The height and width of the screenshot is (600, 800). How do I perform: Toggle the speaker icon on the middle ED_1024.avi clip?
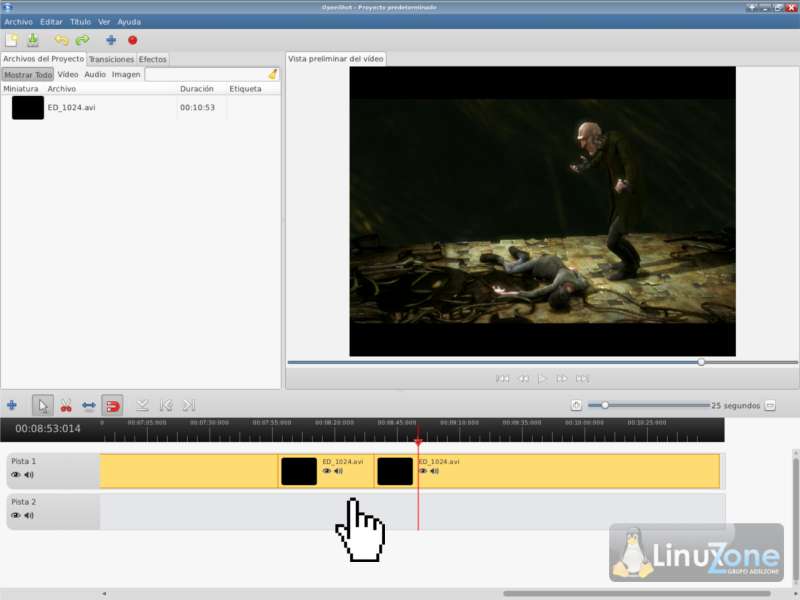coord(338,471)
